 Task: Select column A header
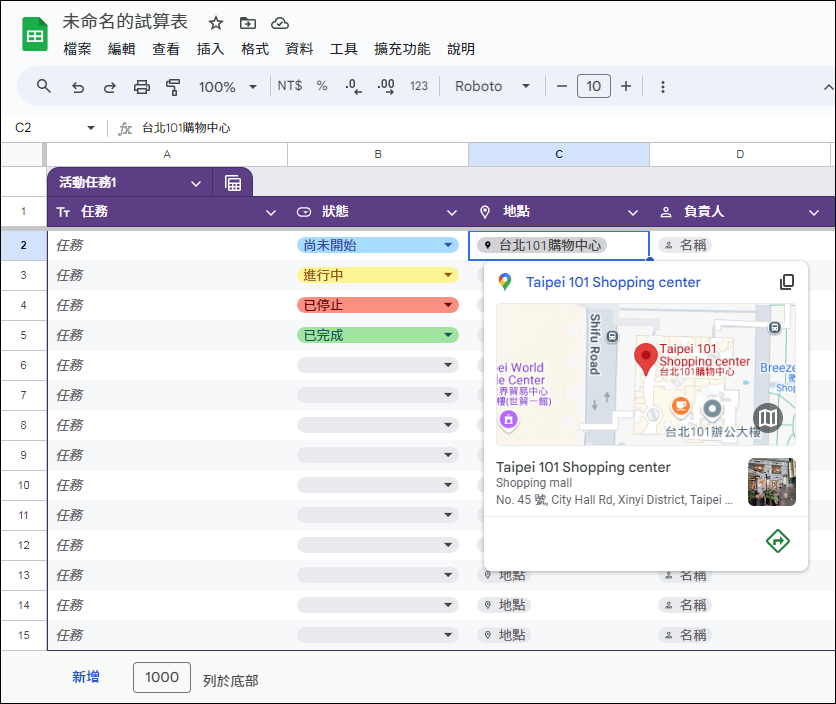[x=167, y=154]
